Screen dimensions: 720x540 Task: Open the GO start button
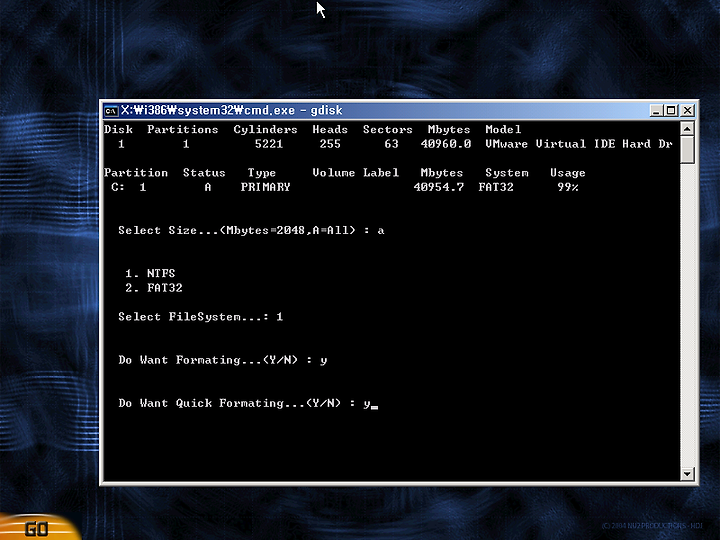[37, 528]
